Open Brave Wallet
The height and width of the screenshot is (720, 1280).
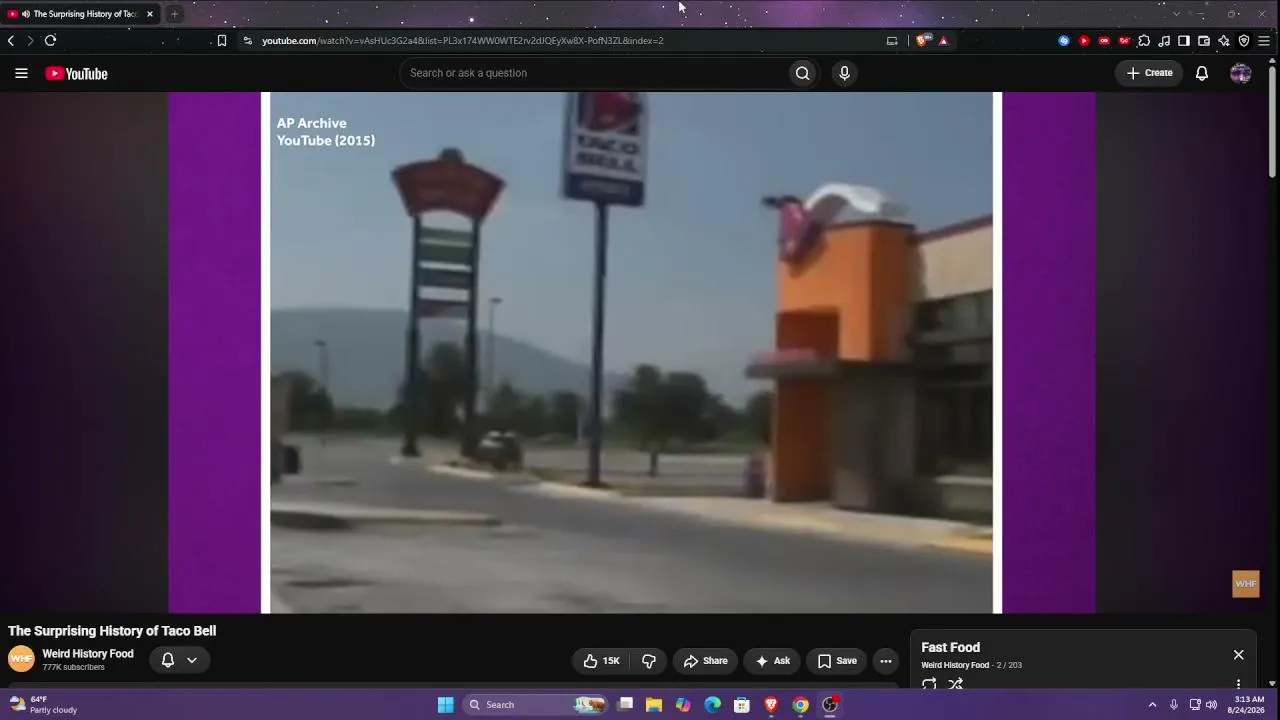pyautogui.click(x=1204, y=41)
